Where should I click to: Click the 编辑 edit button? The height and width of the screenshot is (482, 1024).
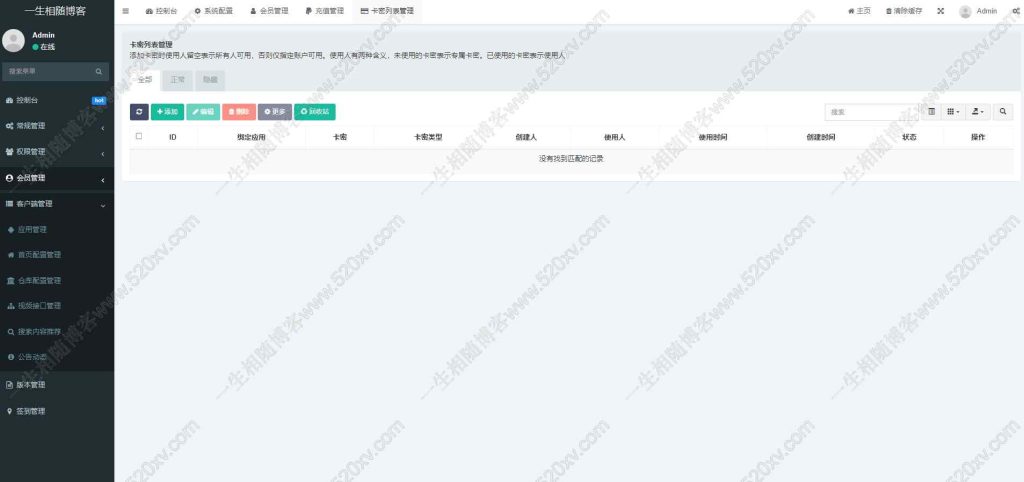tap(203, 112)
